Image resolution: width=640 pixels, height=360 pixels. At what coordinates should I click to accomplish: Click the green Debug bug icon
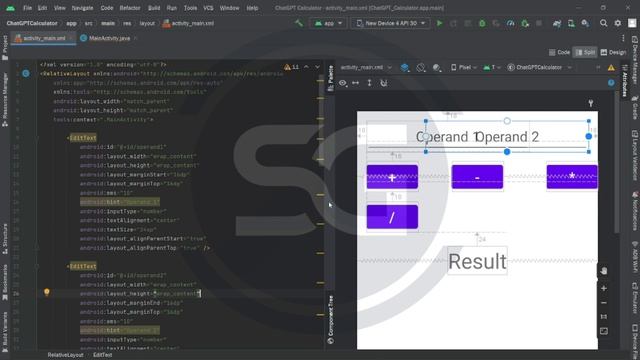(x=482, y=23)
